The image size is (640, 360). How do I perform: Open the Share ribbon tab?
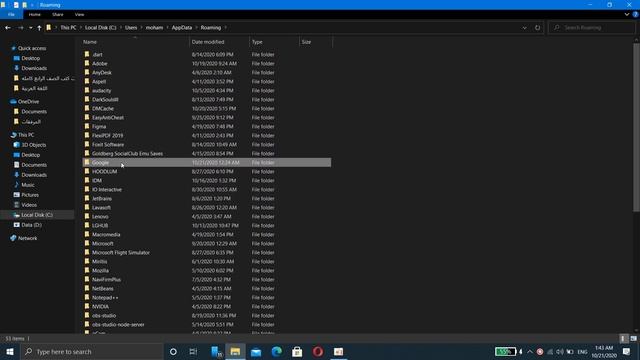[58, 14]
